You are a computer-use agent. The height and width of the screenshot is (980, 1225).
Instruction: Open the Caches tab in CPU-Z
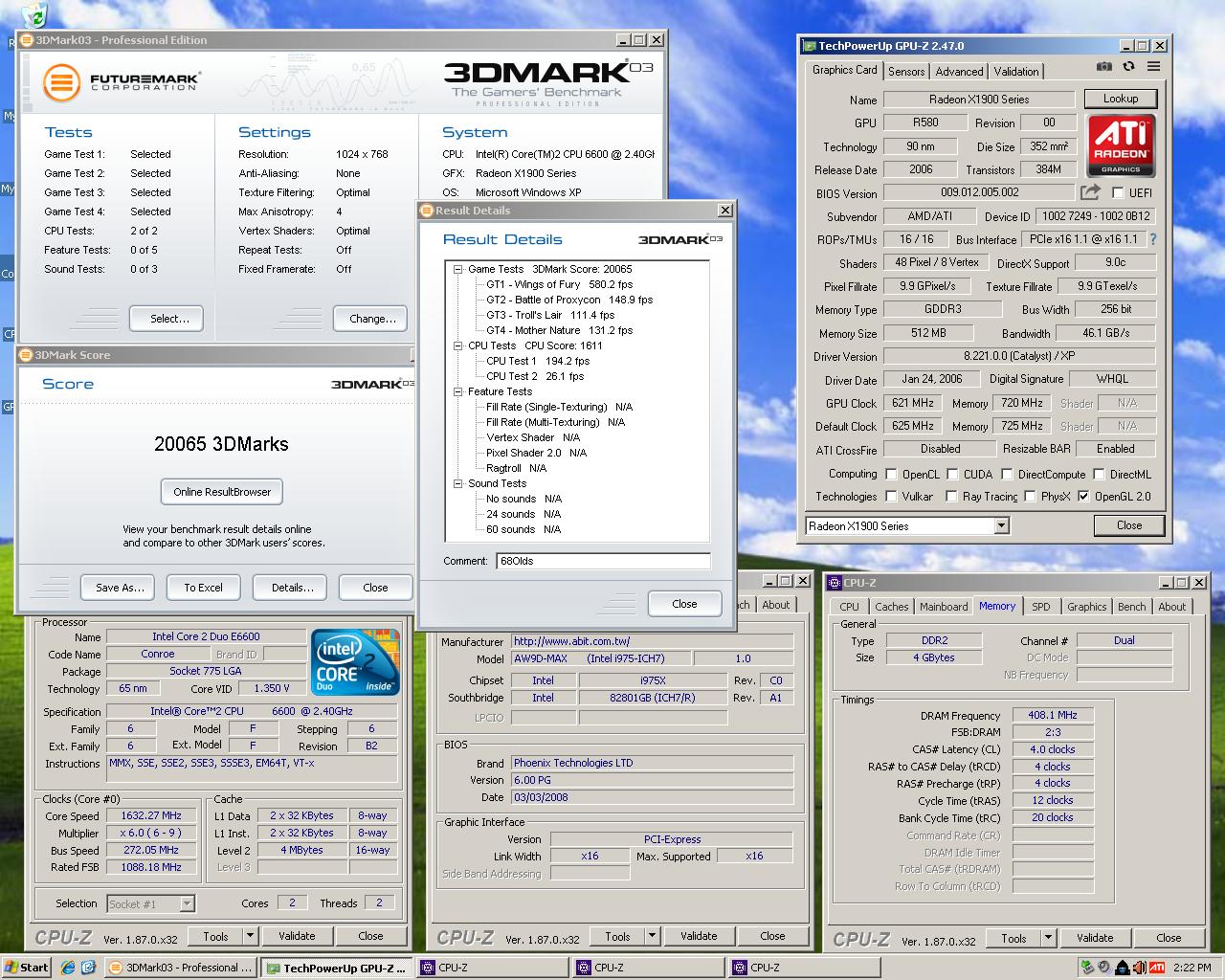click(891, 607)
